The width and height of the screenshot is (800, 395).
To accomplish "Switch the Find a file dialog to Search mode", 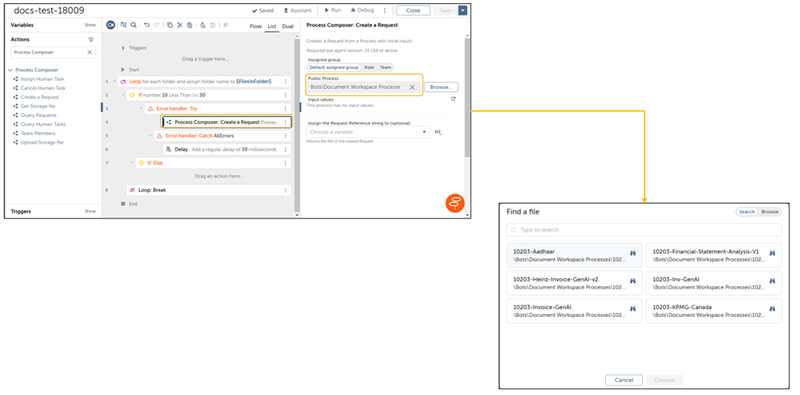I will (x=746, y=212).
